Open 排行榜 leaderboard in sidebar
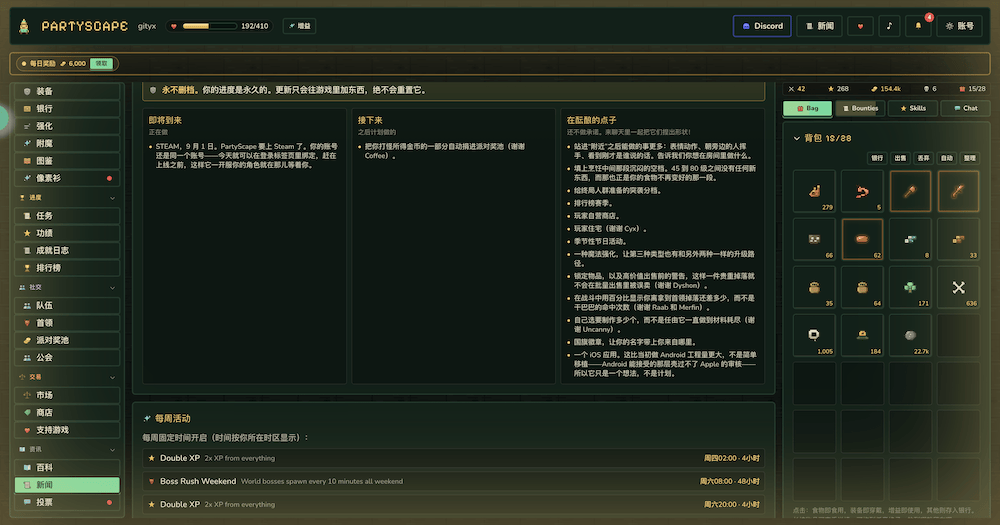The image size is (1000, 525). pos(67,268)
